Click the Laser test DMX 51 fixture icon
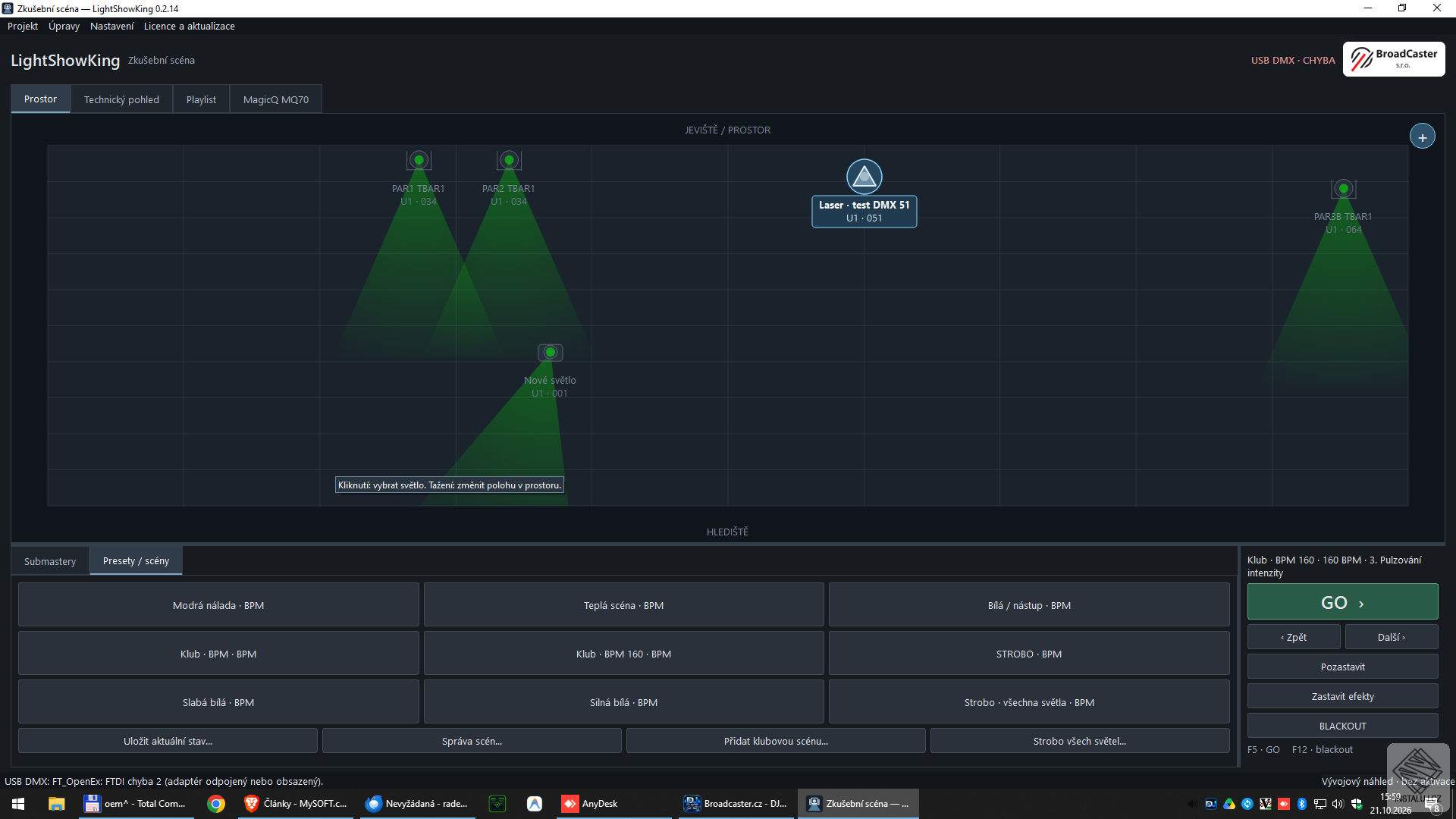 (x=864, y=177)
